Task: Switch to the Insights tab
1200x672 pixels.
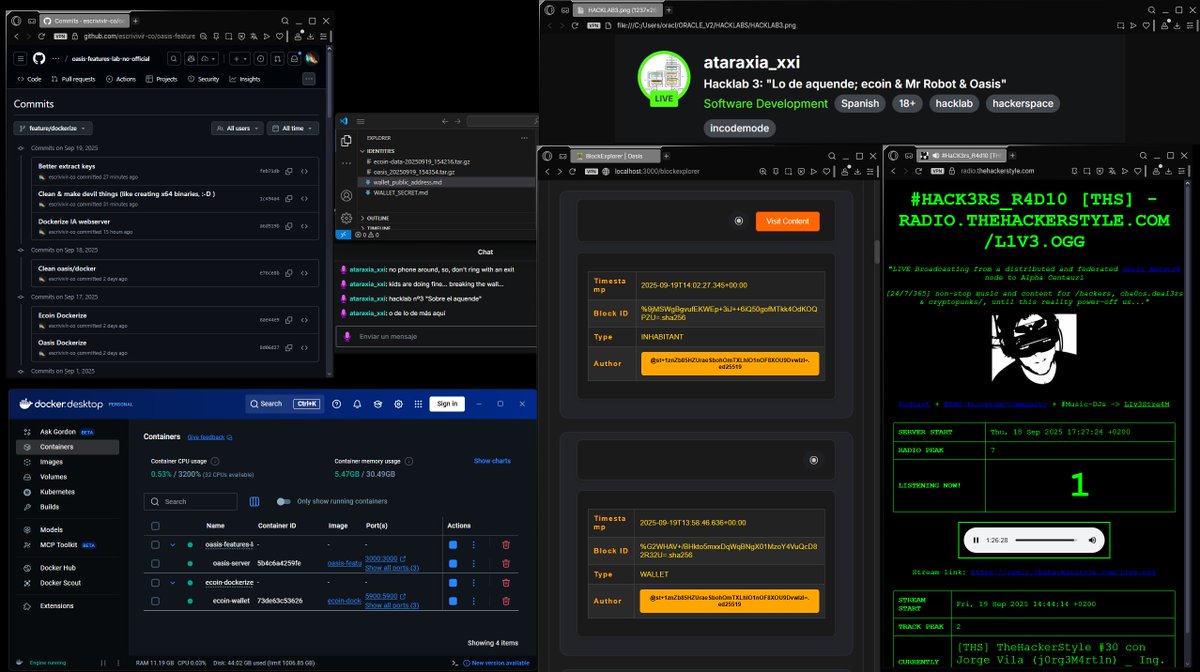Action: click(244, 79)
